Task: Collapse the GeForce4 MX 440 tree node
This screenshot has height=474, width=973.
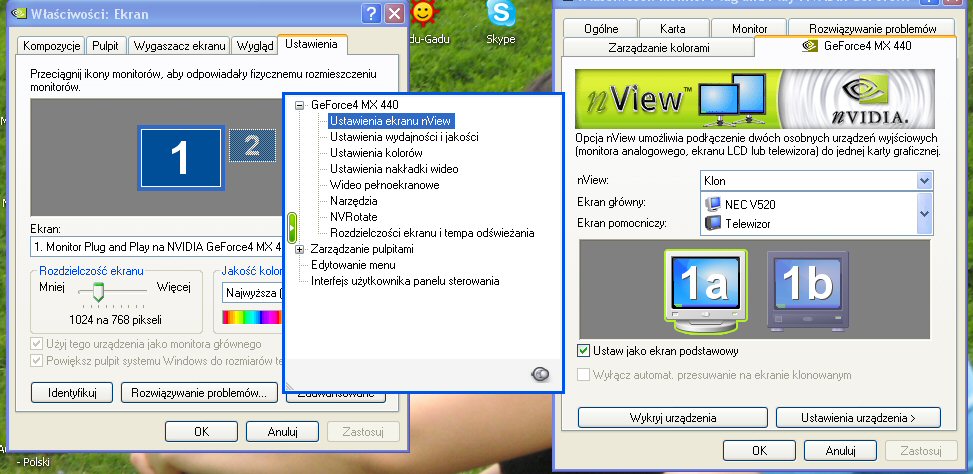Action: [300, 105]
